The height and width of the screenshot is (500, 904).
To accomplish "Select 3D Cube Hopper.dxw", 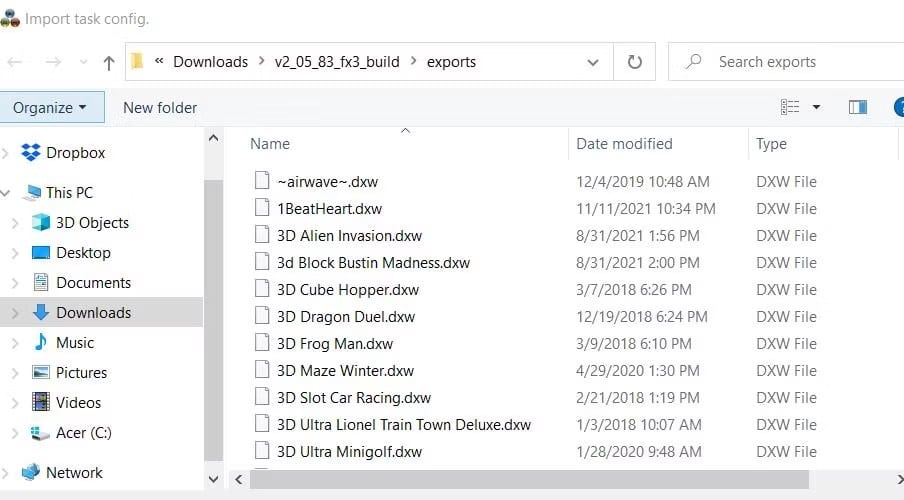I will (348, 290).
